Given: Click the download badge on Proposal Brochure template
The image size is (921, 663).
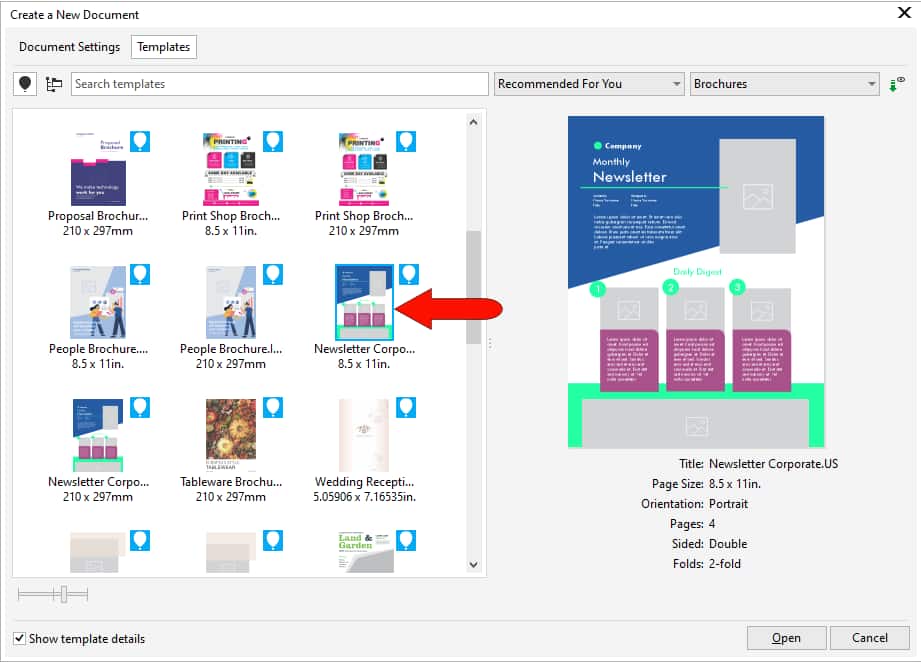Looking at the screenshot, I should [x=139, y=141].
